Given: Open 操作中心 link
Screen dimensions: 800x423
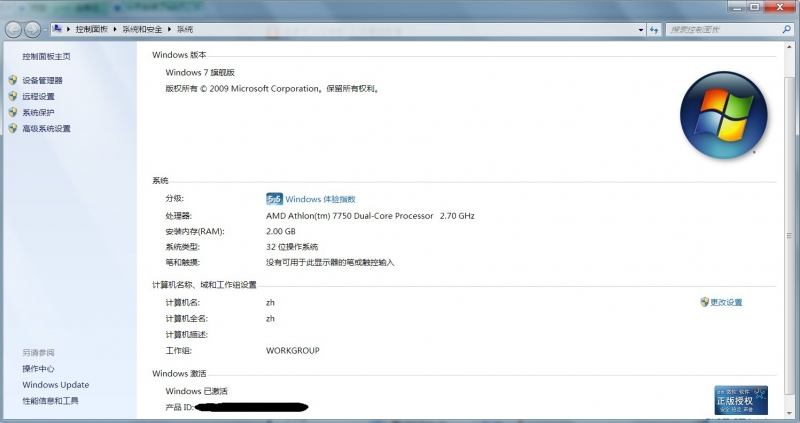Looking at the screenshot, I should click(x=38, y=369).
